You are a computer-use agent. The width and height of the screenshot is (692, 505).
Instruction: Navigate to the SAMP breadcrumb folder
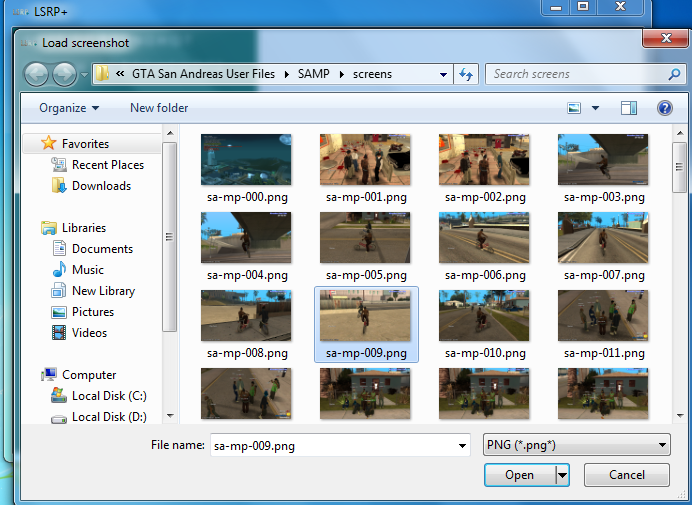(x=313, y=74)
